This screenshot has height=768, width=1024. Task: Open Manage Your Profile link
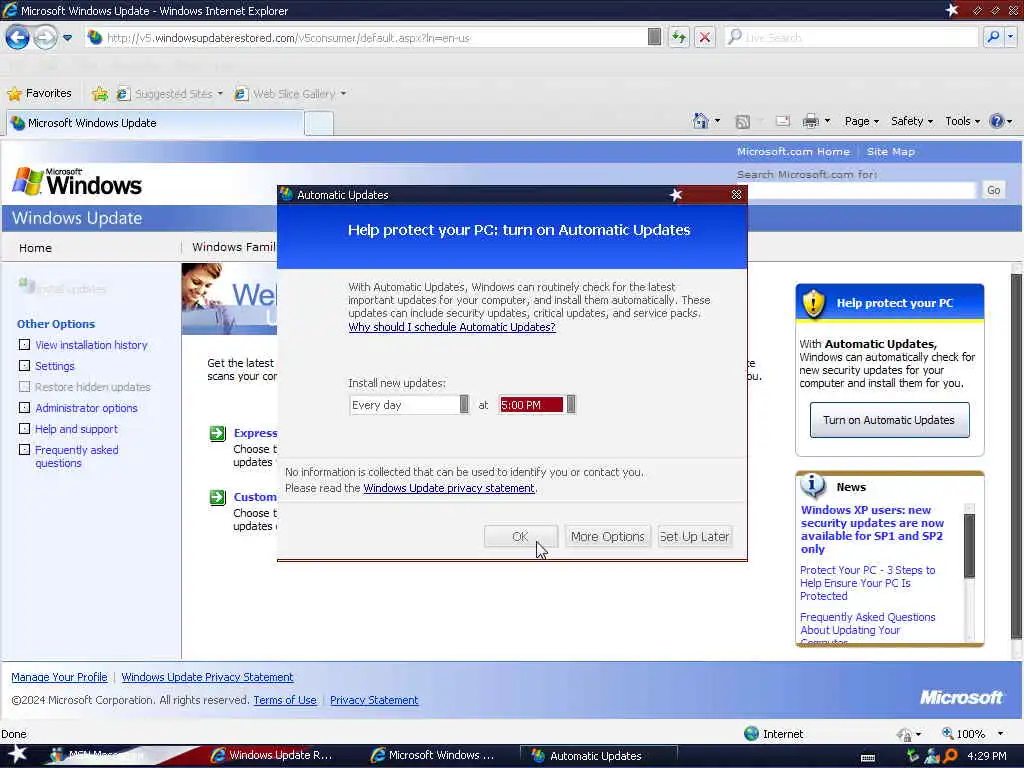point(59,677)
